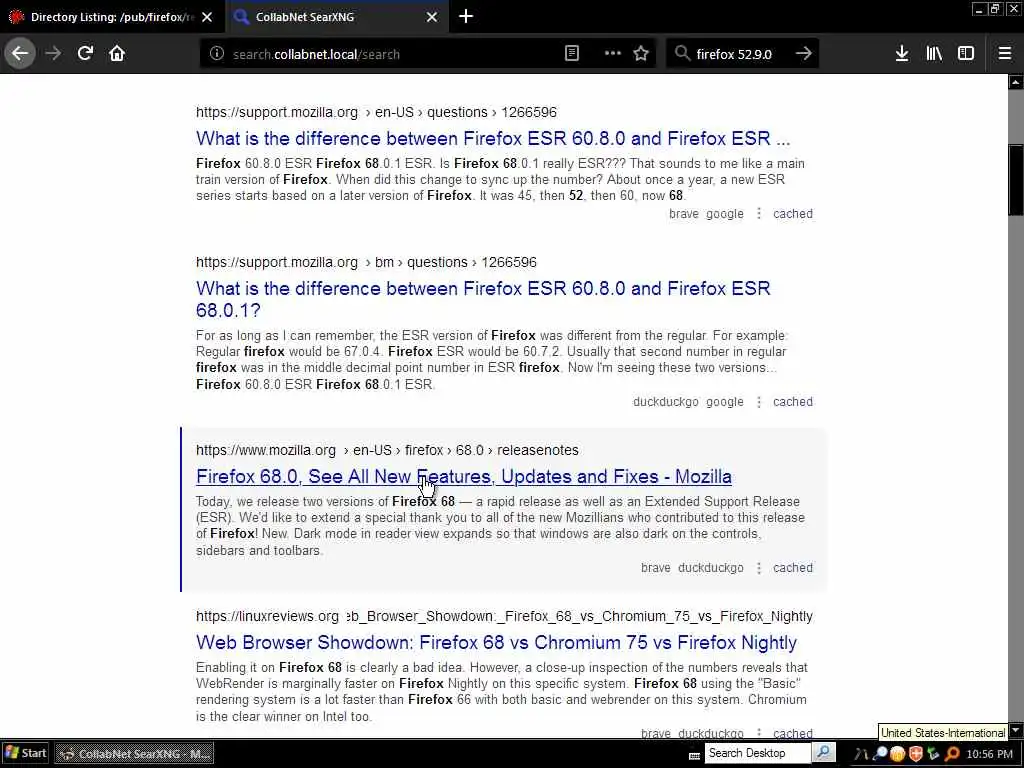Go to the Firefox home page
Viewport: 1024px width, 768px height.
117,54
